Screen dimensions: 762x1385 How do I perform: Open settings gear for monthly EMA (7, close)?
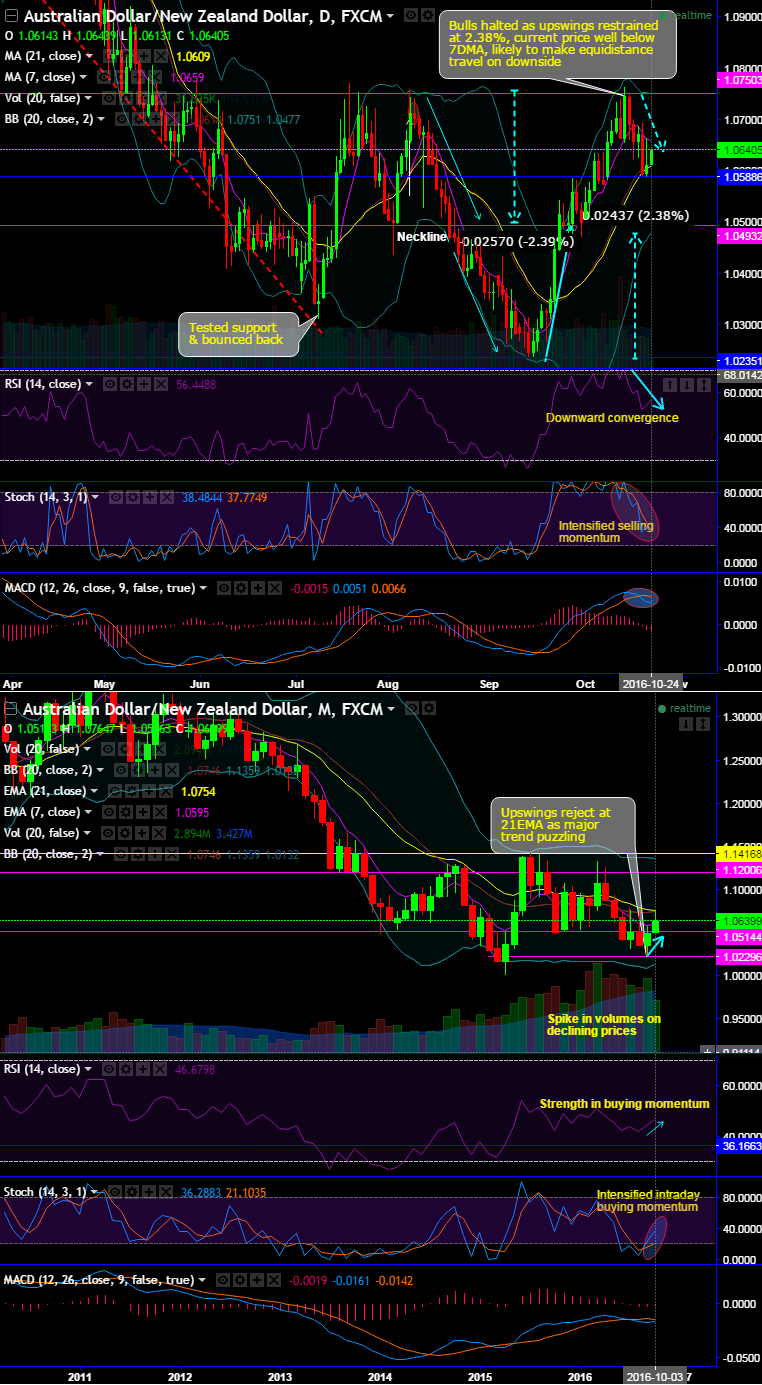[x=125, y=811]
